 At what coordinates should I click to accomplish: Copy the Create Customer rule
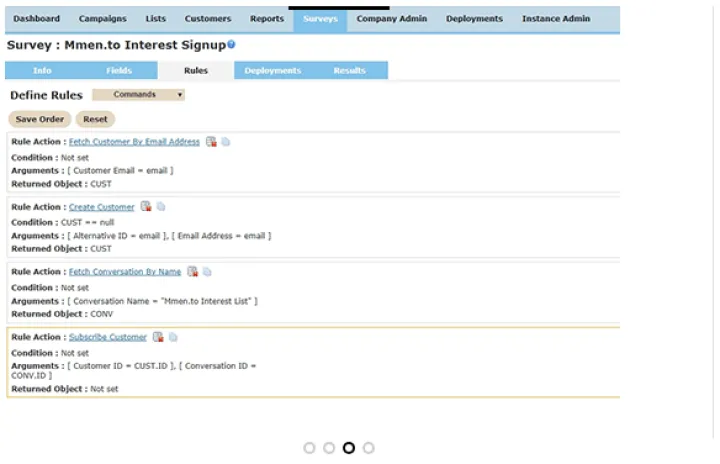[x=160, y=207]
